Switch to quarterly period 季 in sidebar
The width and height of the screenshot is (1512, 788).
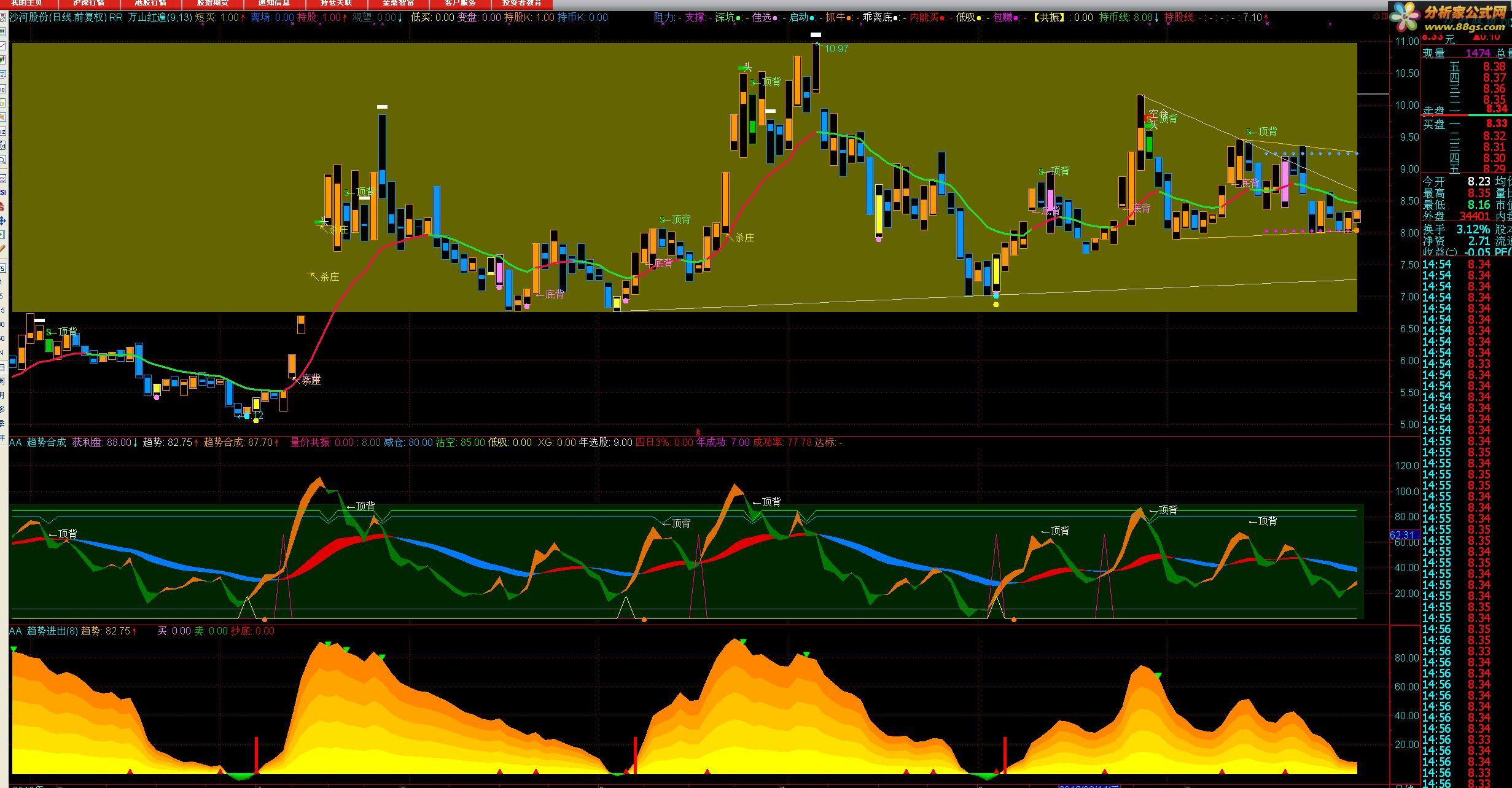pyautogui.click(x=2, y=423)
